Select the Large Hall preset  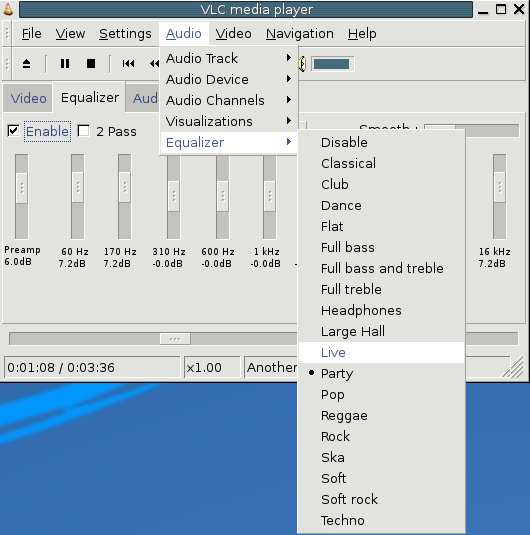tap(381, 332)
